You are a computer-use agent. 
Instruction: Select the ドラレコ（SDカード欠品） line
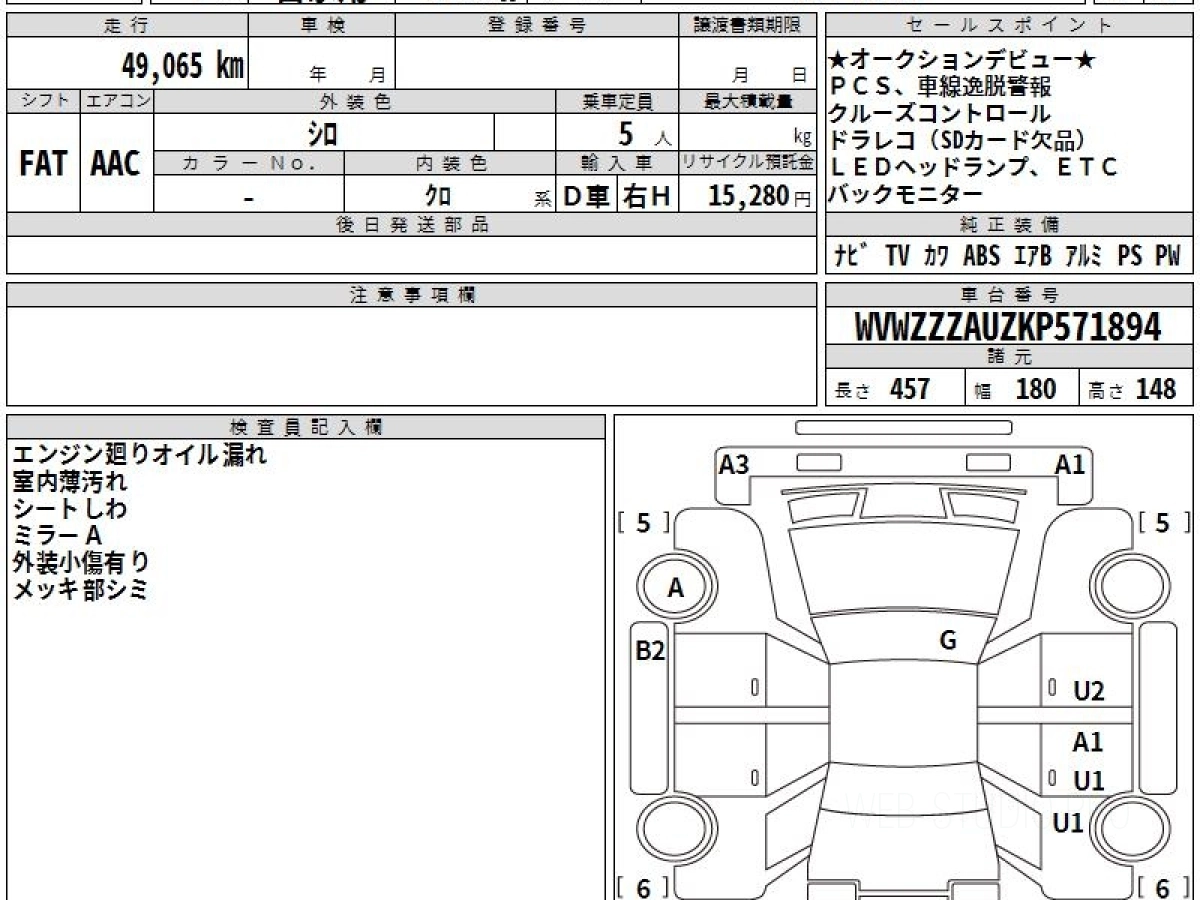[x=958, y=140]
